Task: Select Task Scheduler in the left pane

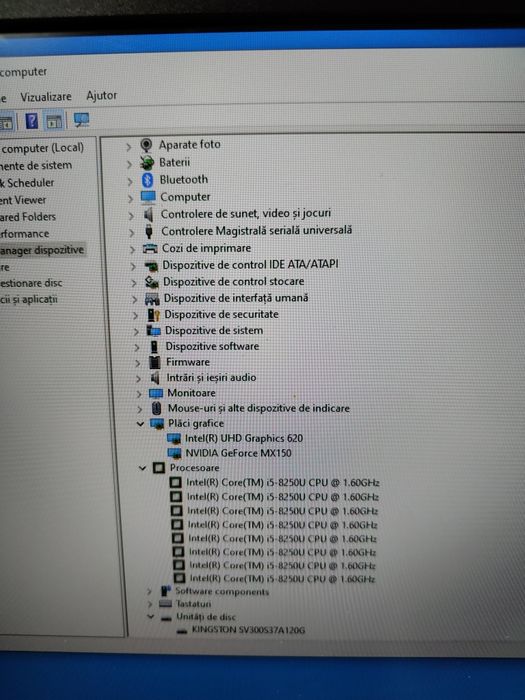Action: [x=27, y=183]
